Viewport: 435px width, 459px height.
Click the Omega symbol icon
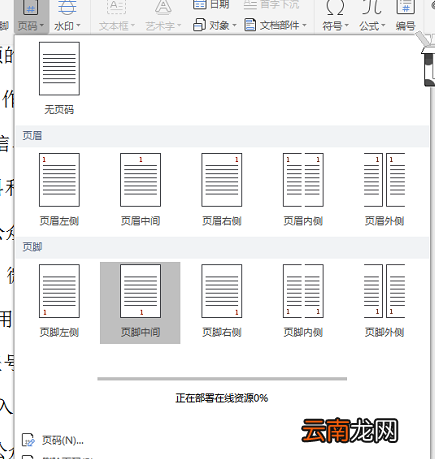click(x=335, y=7)
